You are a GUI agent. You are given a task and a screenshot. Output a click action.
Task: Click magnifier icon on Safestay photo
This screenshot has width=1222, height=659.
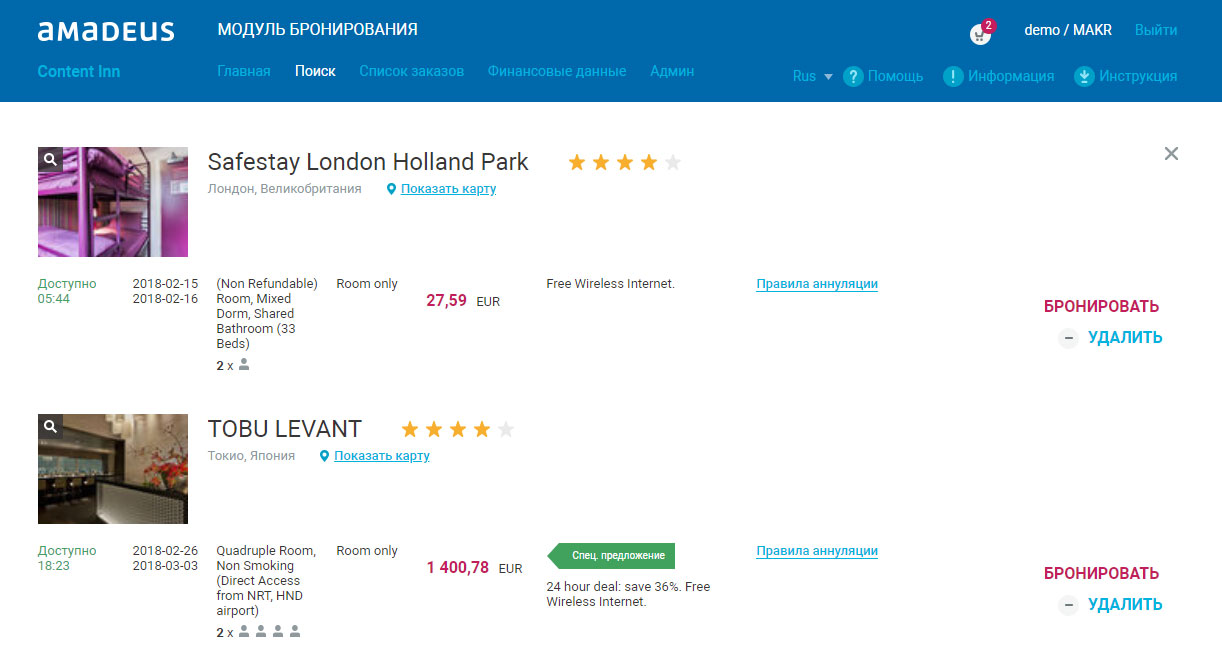tap(50, 159)
